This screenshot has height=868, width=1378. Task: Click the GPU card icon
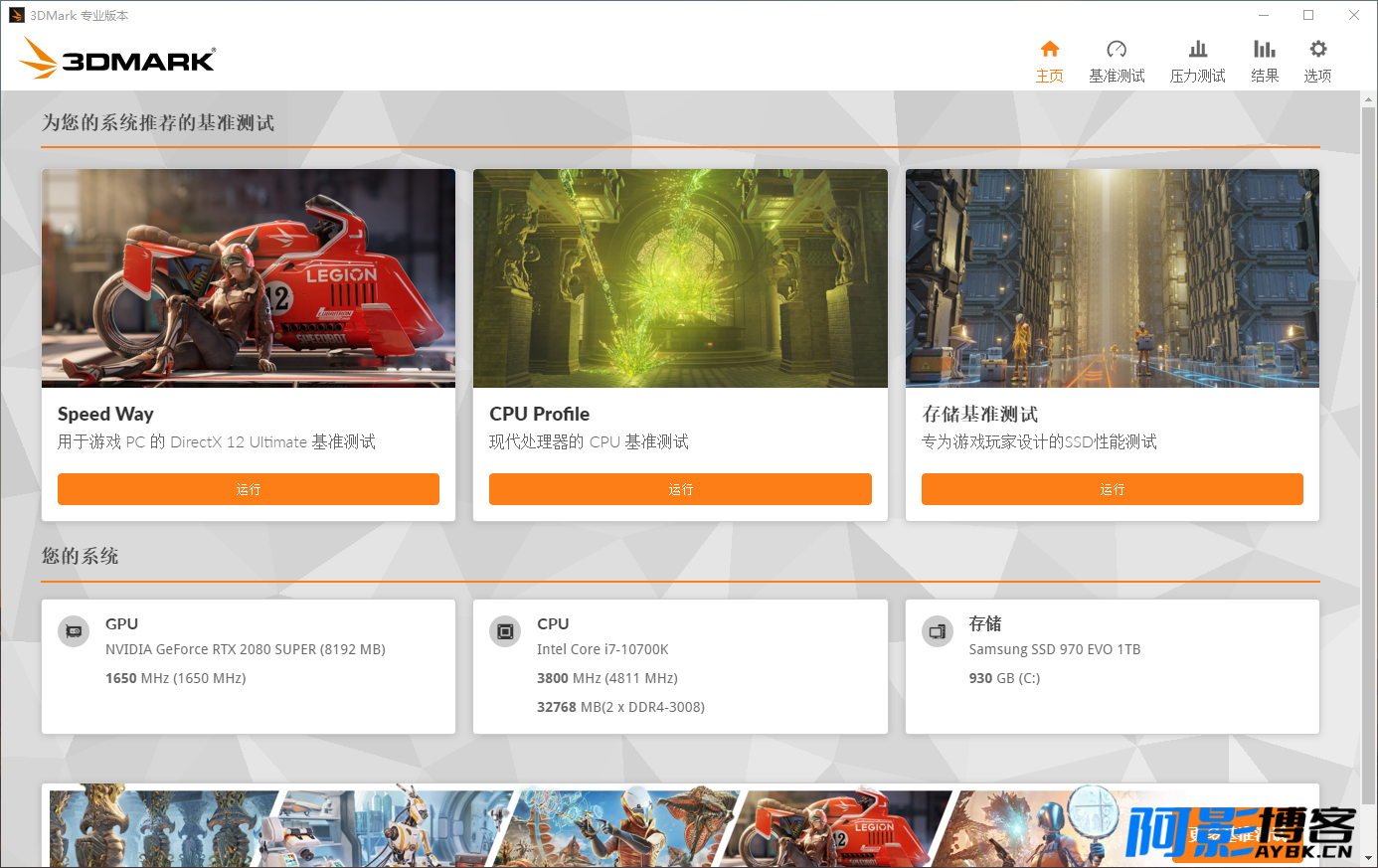tap(74, 631)
